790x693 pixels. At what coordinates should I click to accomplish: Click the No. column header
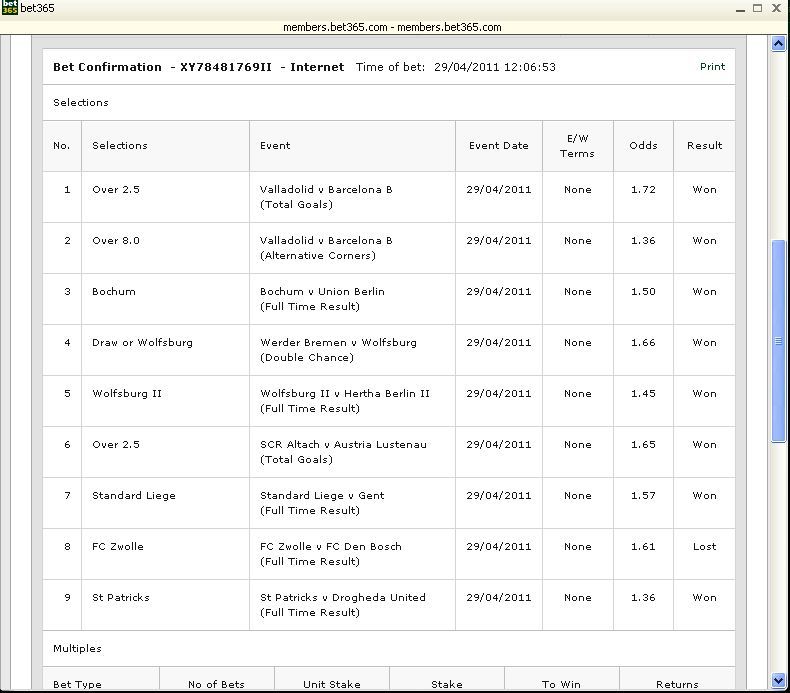(61, 146)
